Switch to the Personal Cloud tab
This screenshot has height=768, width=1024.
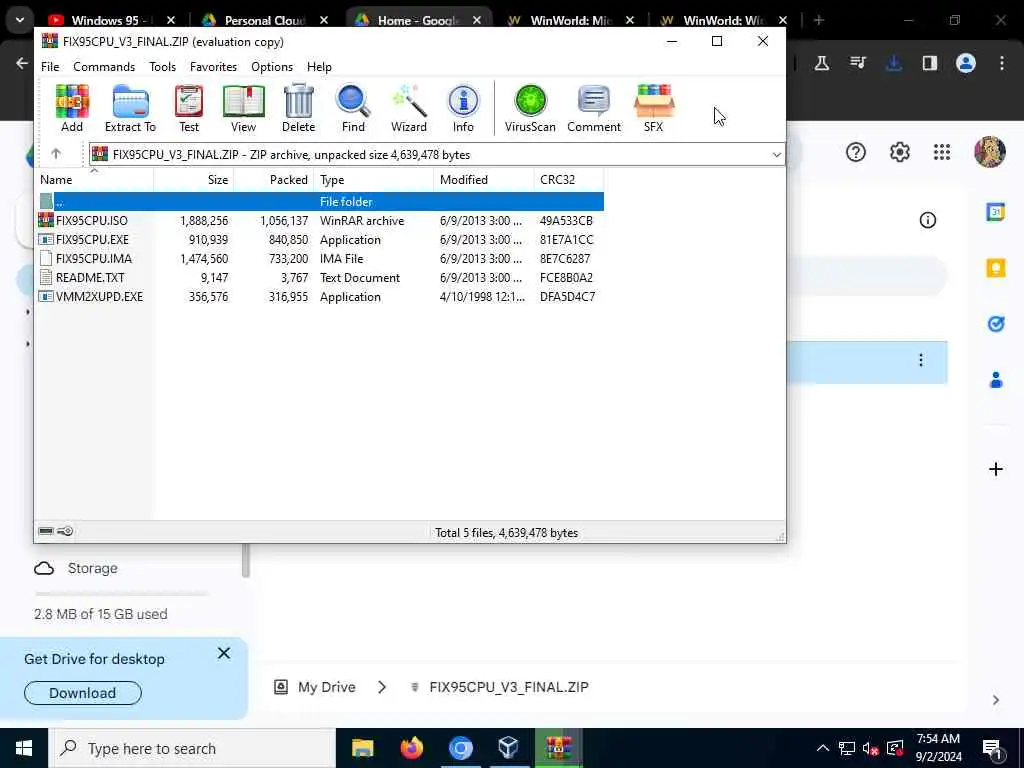pos(264,20)
